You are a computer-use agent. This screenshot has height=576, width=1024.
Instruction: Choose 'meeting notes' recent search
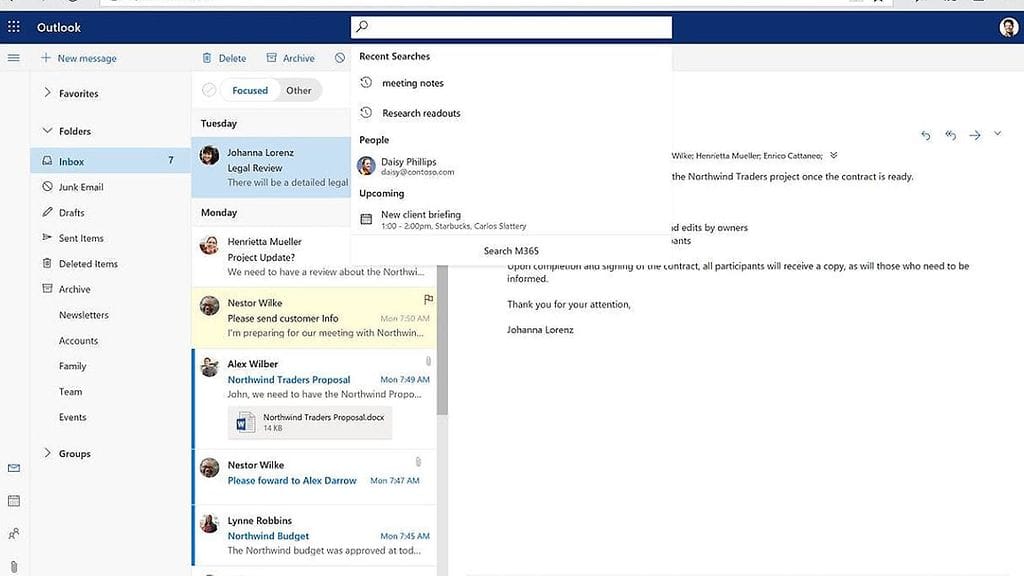click(412, 83)
